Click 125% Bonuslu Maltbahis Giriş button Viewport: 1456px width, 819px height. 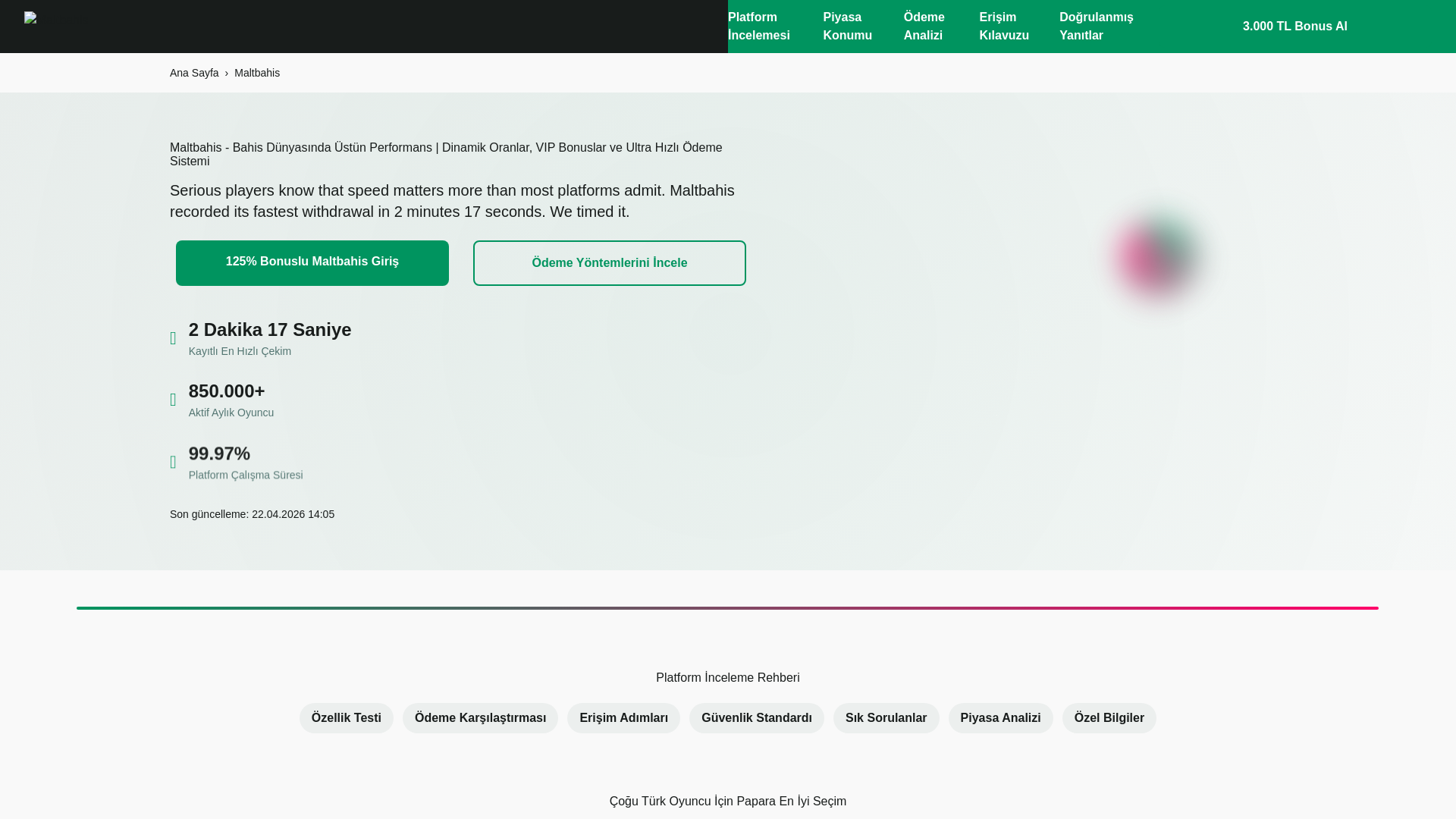pyautogui.click(x=312, y=263)
